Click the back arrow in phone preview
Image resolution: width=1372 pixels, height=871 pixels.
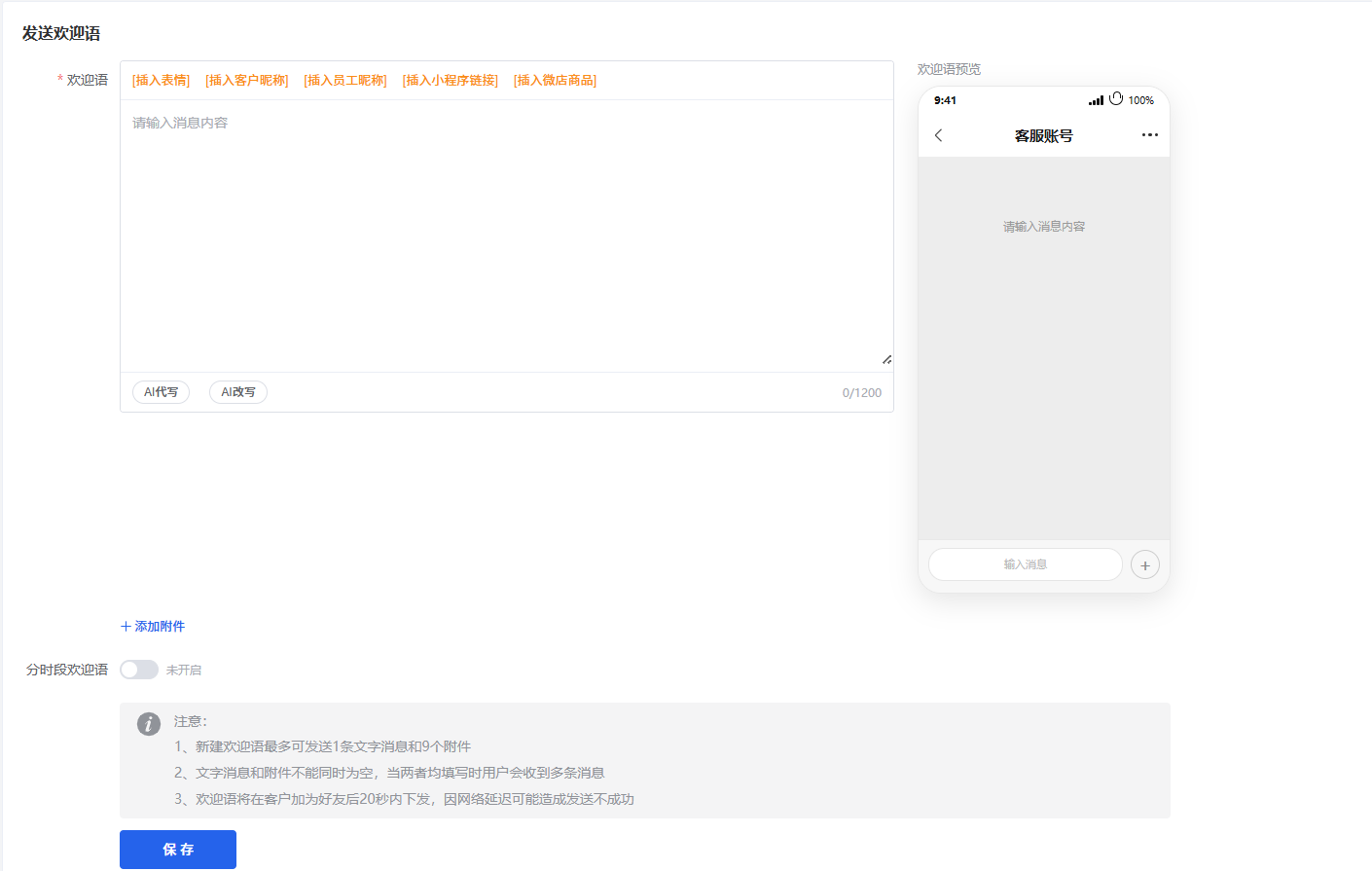pyautogui.click(x=938, y=135)
